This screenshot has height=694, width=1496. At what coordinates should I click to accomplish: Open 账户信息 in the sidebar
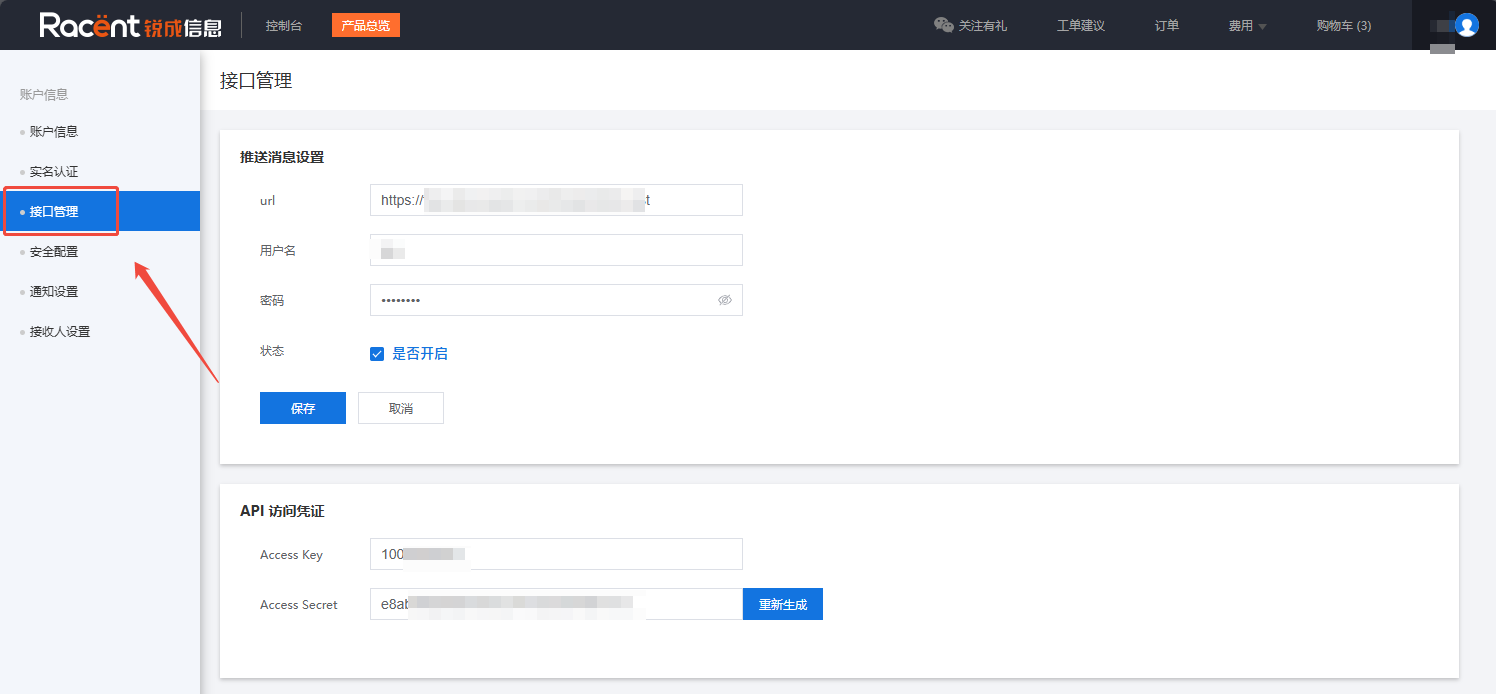pyautogui.click(x=54, y=132)
